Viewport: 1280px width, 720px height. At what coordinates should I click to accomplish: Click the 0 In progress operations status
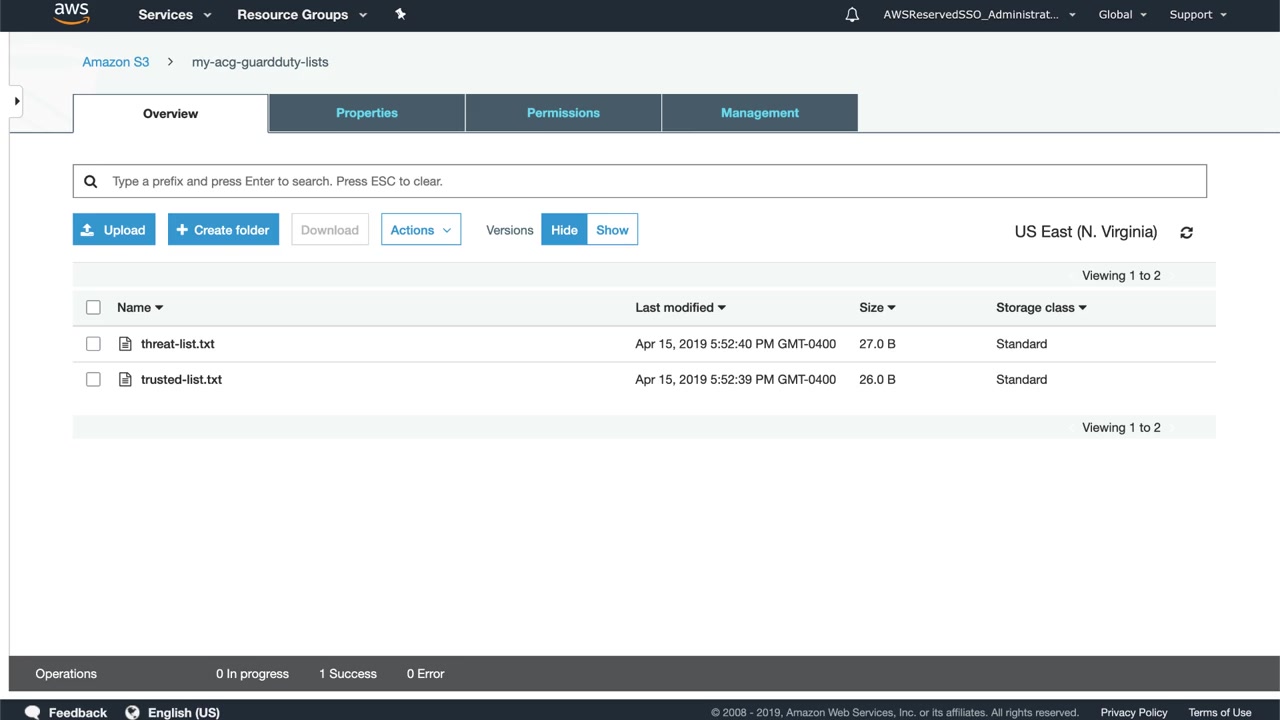pos(252,674)
